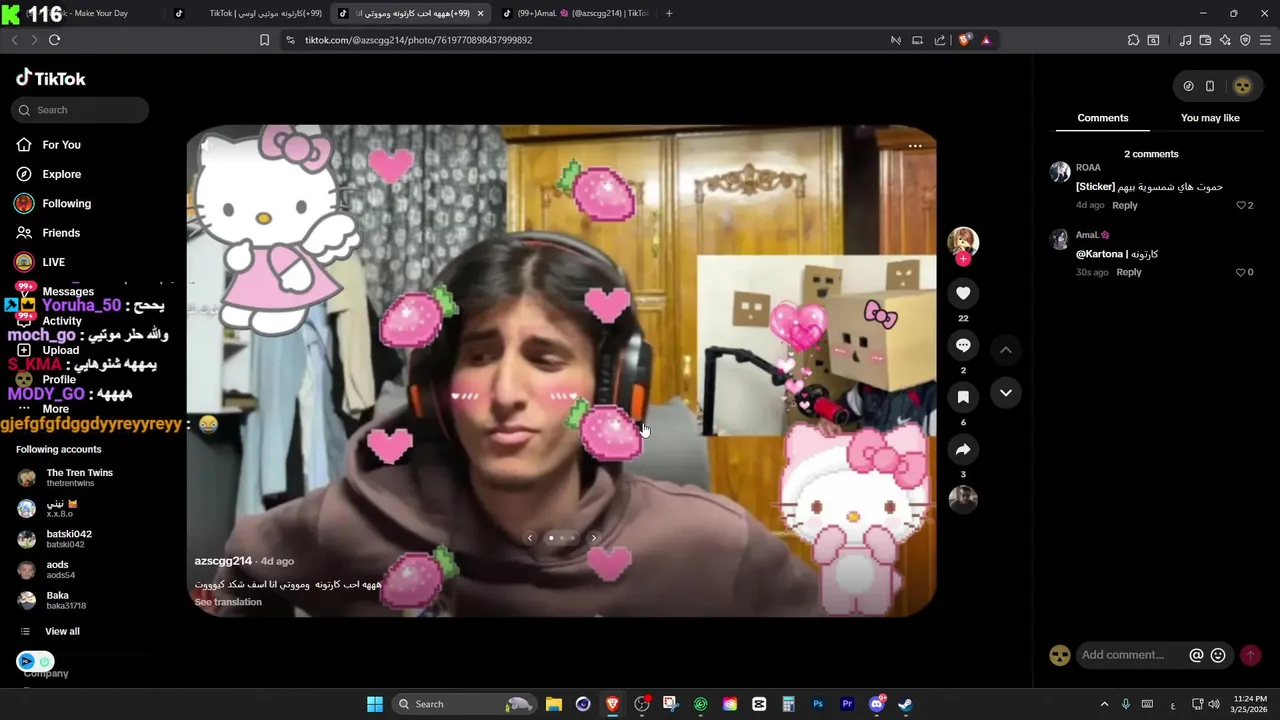Go to next post with the down chevron
The width and height of the screenshot is (1280, 720).
coord(1006,393)
